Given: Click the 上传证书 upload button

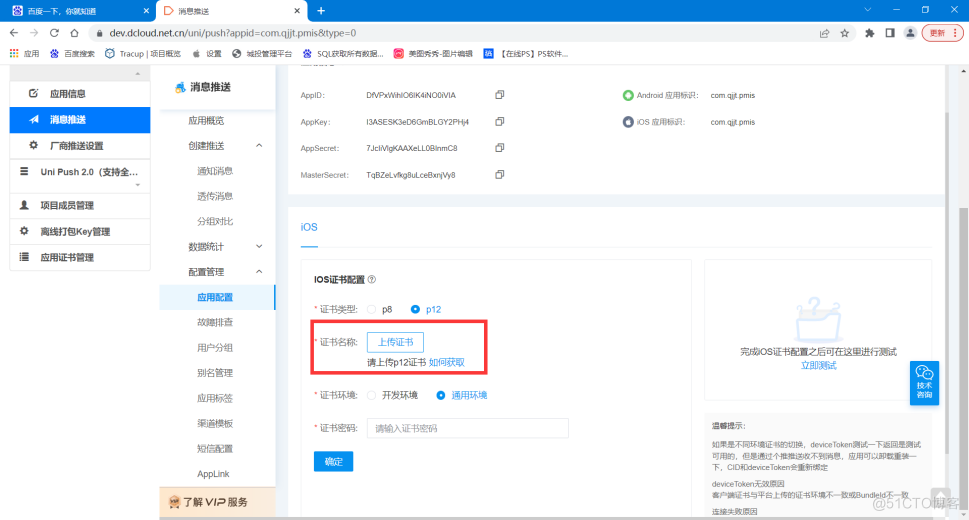Looking at the screenshot, I should (x=396, y=342).
